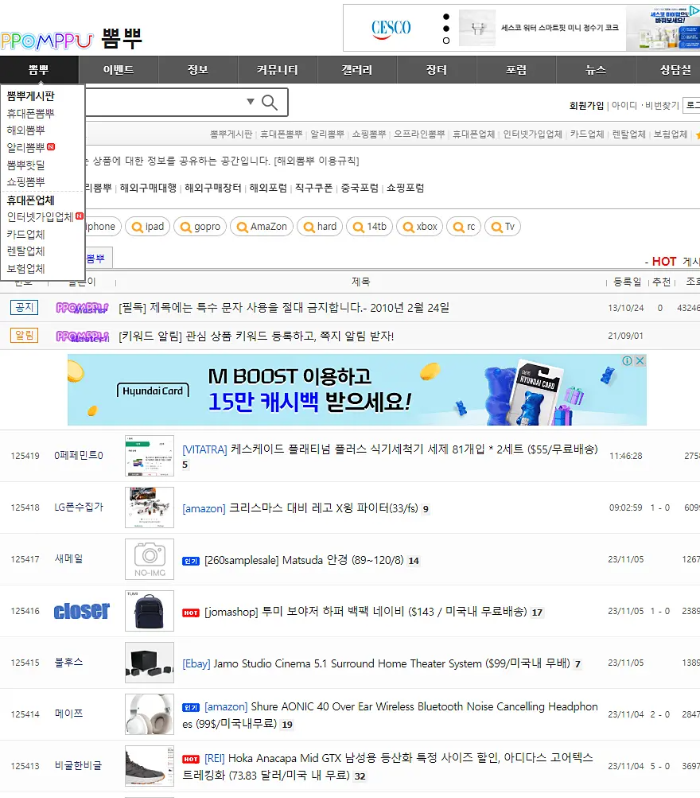Open the 알림 keyword alert notice post
Screen dimensions: 700x798
pos(256,336)
